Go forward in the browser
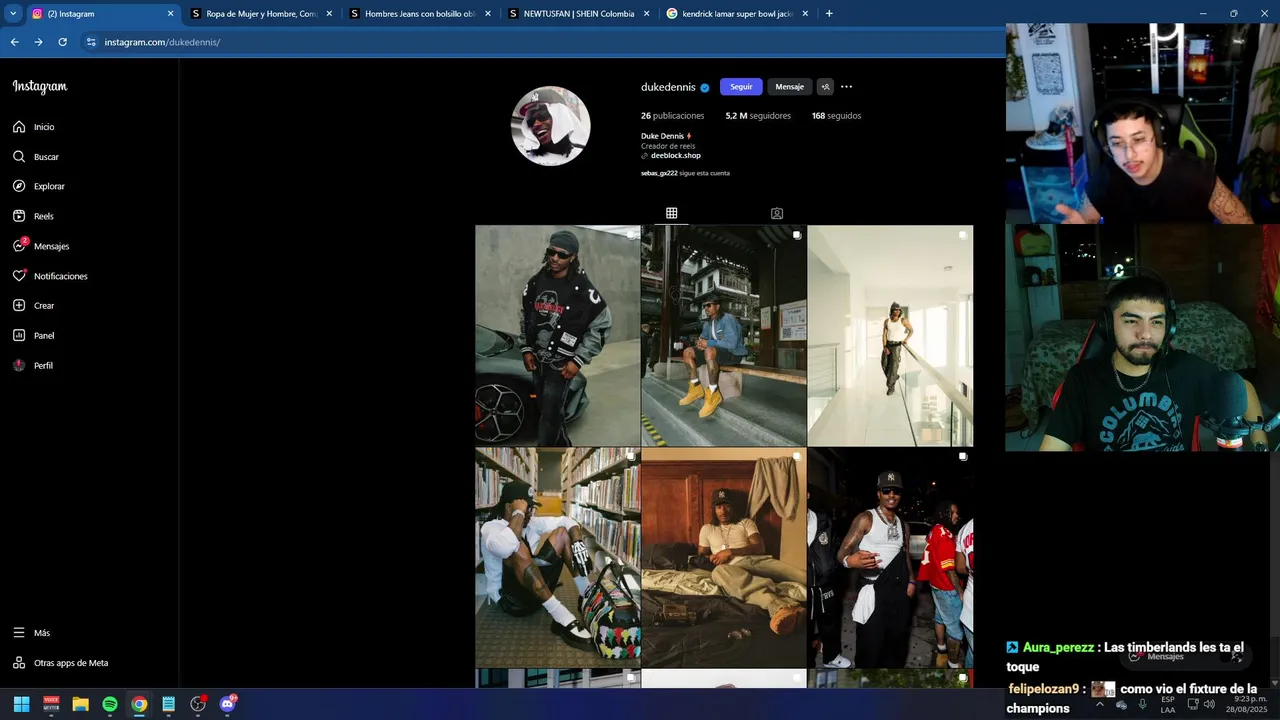1280x720 pixels. tap(38, 42)
